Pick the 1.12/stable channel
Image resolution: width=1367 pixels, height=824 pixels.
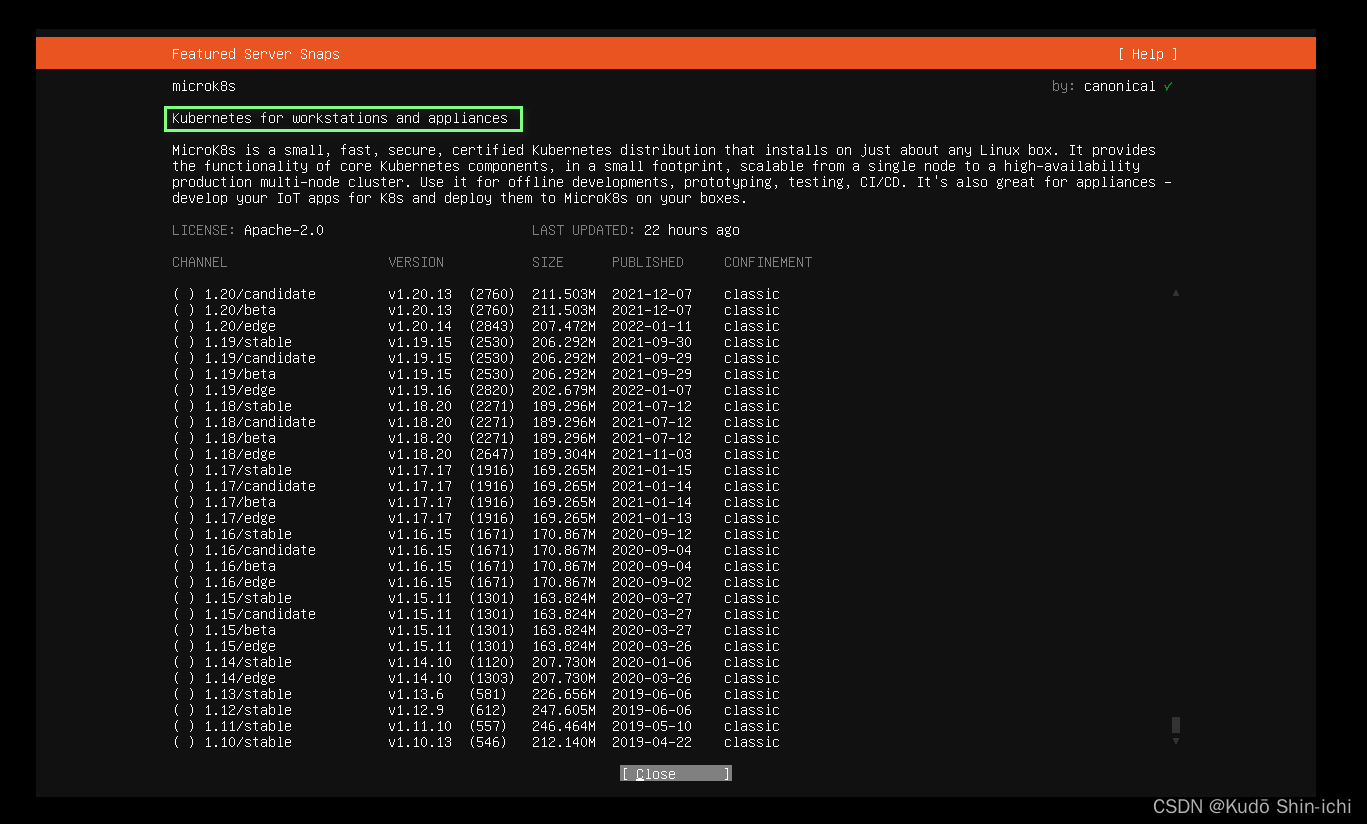pyautogui.click(x=476, y=710)
